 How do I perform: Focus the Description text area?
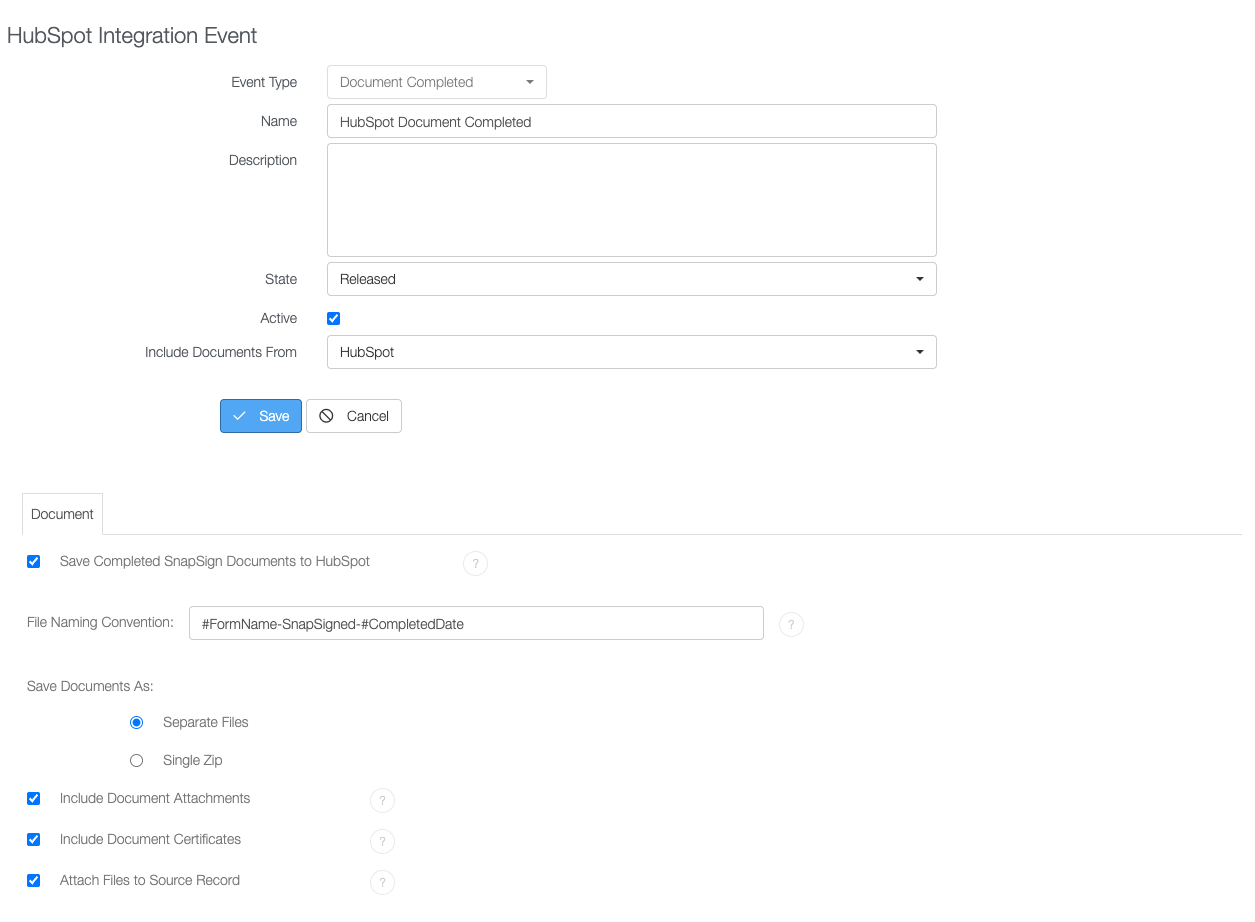[632, 200]
